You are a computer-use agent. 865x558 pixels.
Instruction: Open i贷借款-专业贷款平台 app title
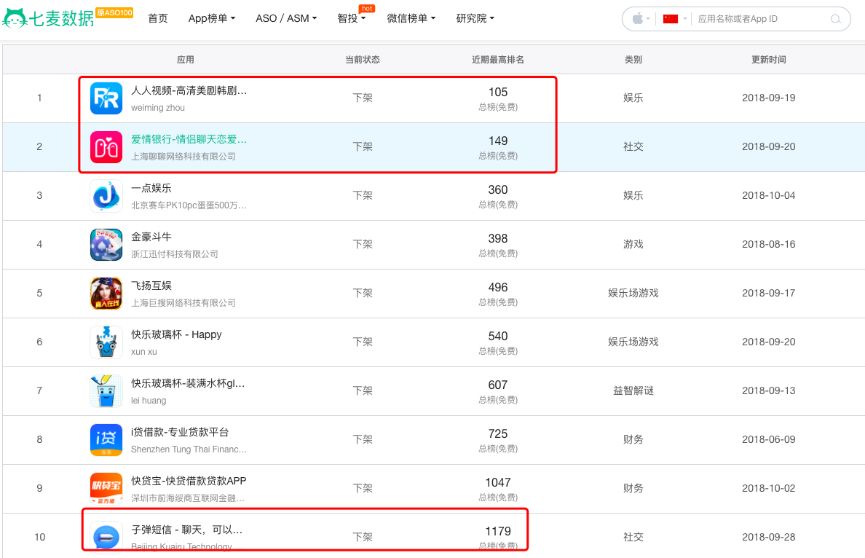[x=180, y=432]
